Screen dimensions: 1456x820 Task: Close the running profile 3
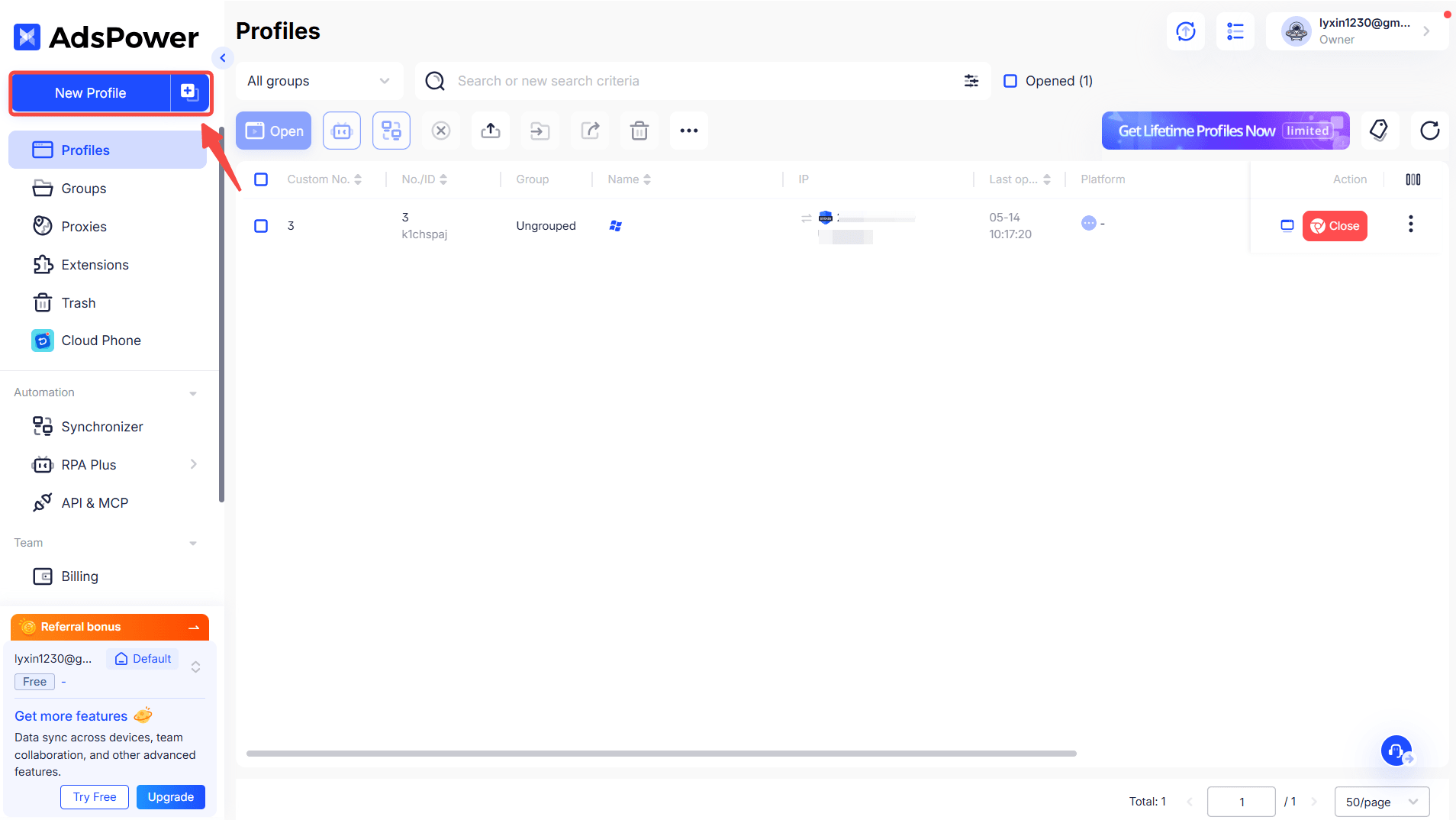(x=1335, y=226)
